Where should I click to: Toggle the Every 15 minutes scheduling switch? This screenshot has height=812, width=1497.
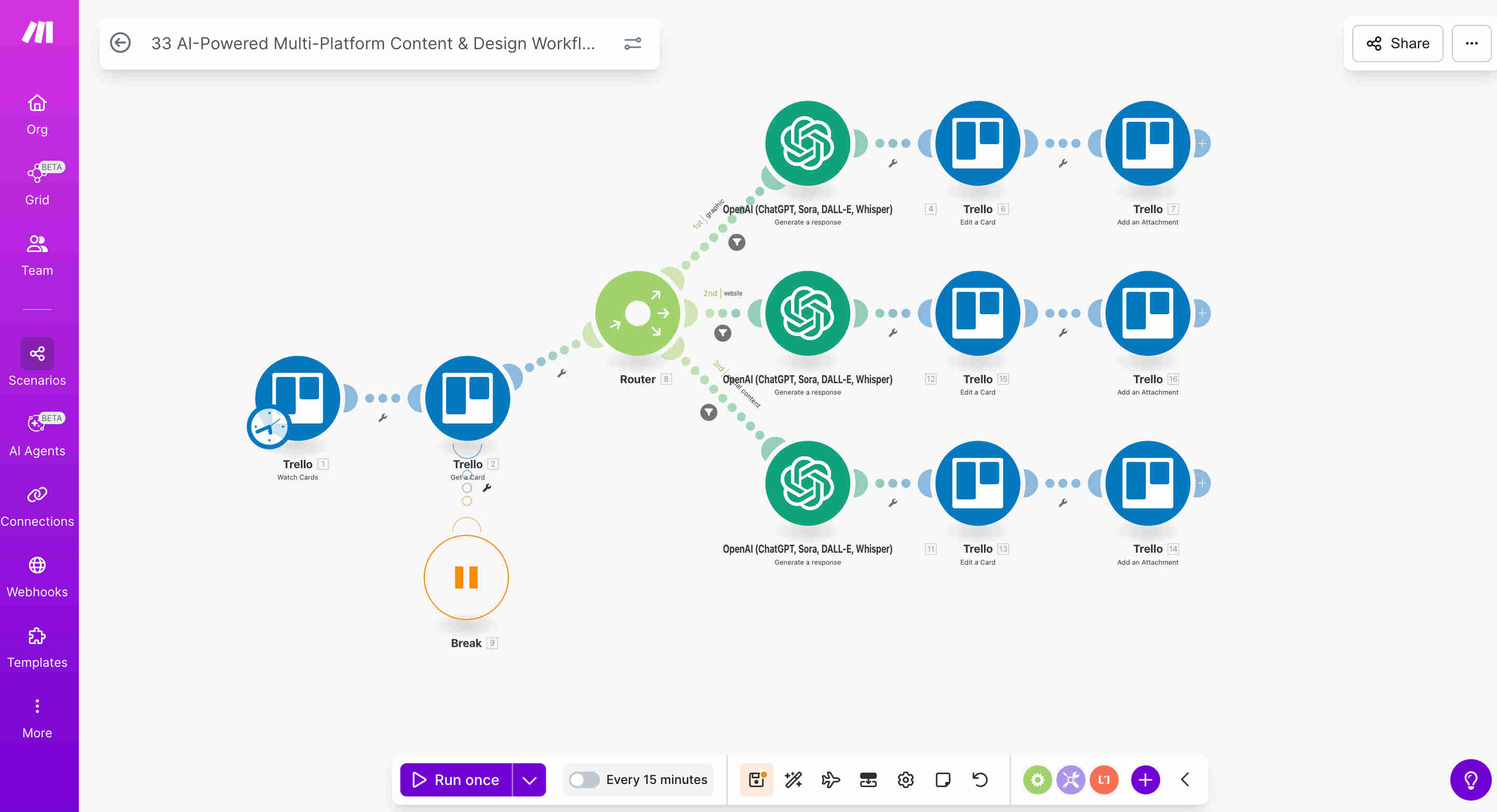coord(584,779)
